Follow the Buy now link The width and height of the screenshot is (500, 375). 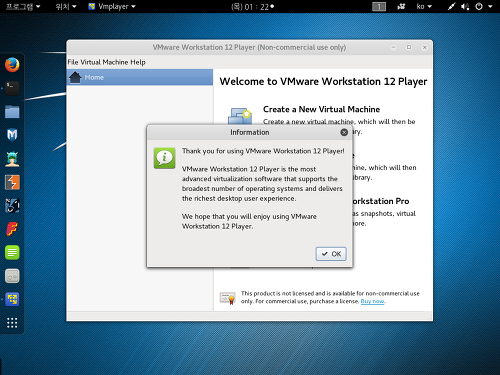372,301
